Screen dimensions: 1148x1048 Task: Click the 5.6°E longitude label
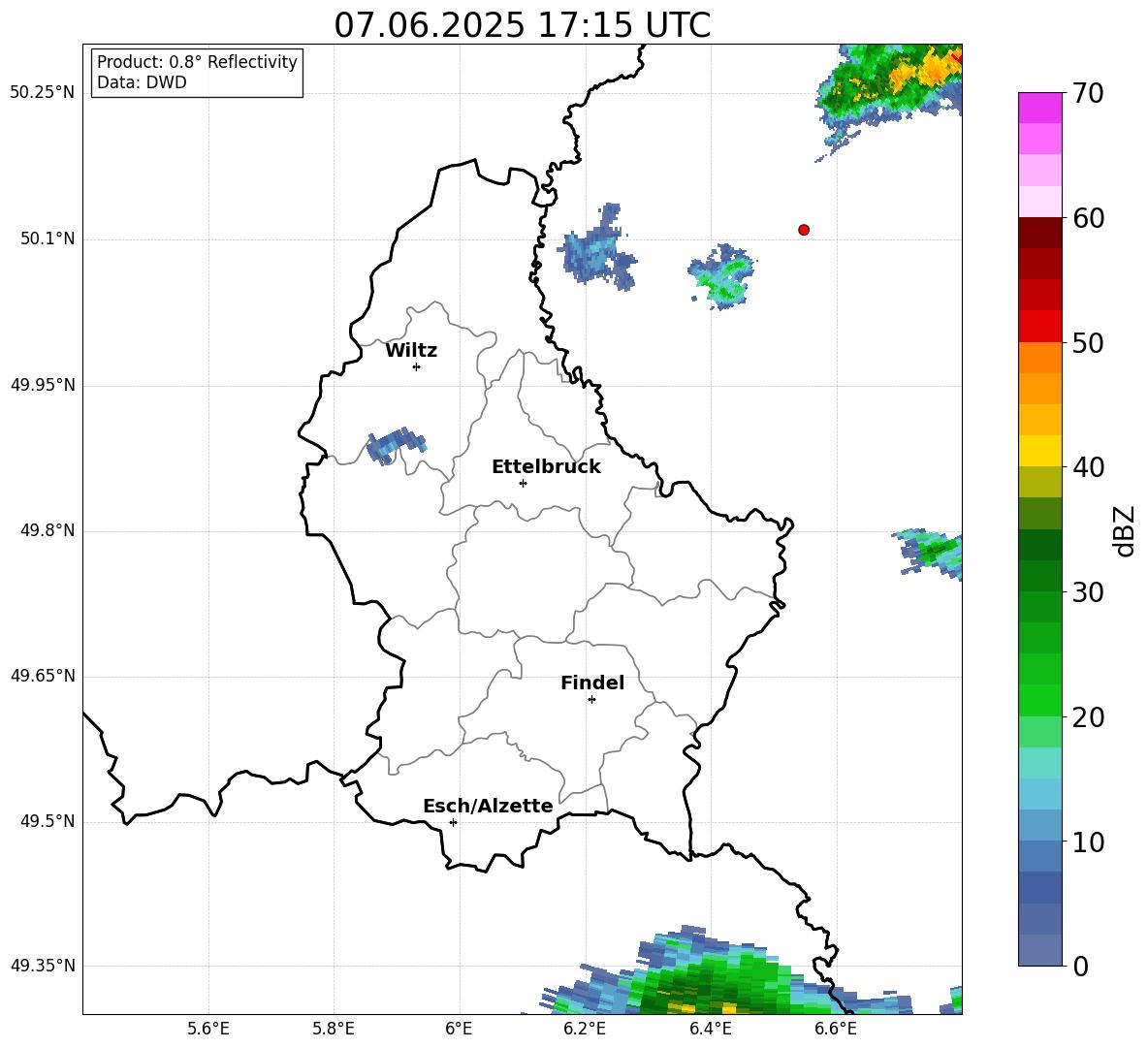(208, 1029)
